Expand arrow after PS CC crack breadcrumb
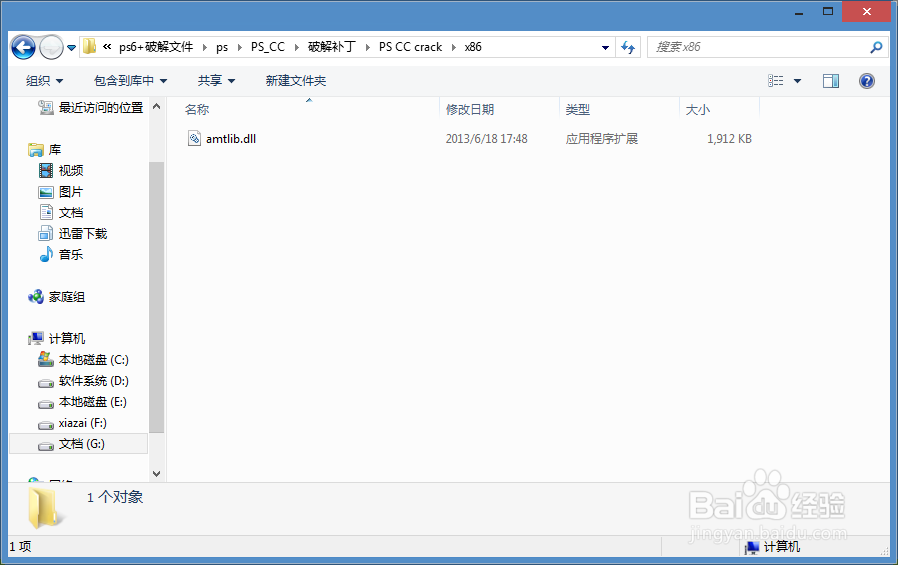Viewport: 898px width, 565px height. (454, 48)
